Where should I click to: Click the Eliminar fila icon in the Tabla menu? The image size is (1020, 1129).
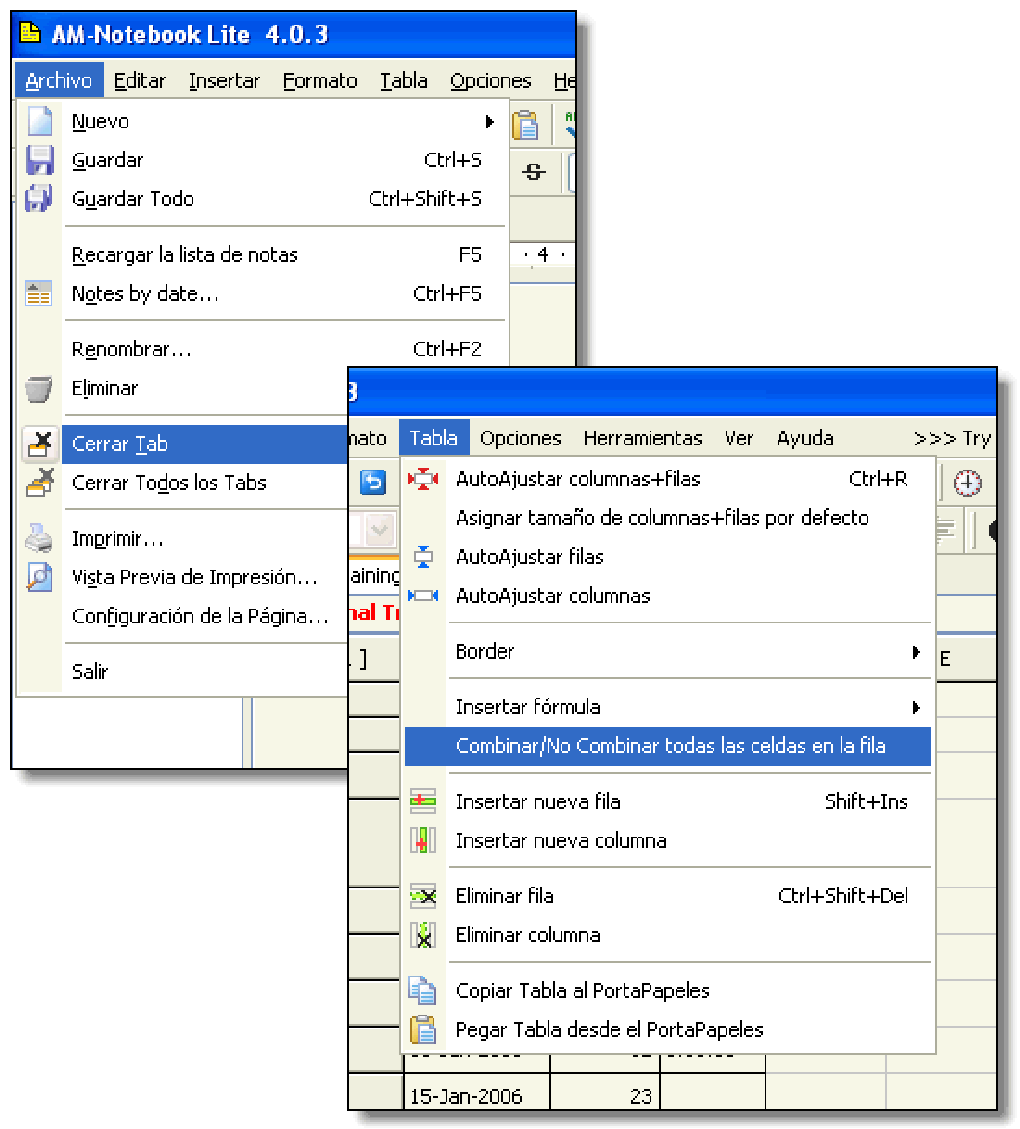(424, 896)
